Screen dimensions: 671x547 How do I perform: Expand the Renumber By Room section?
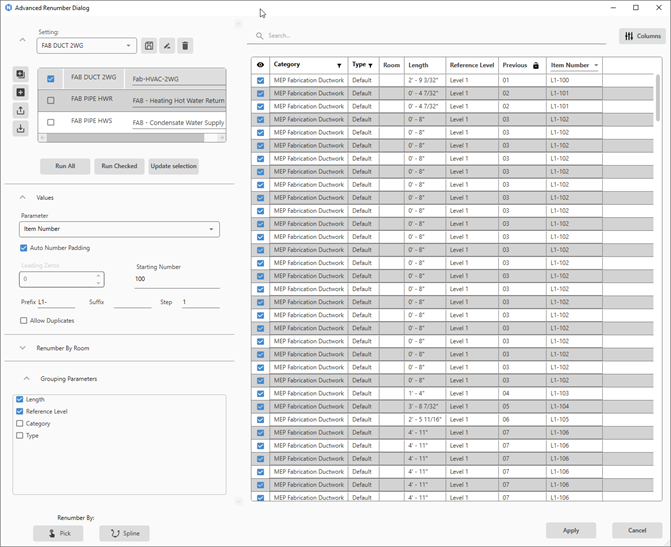pyautogui.click(x=23, y=348)
